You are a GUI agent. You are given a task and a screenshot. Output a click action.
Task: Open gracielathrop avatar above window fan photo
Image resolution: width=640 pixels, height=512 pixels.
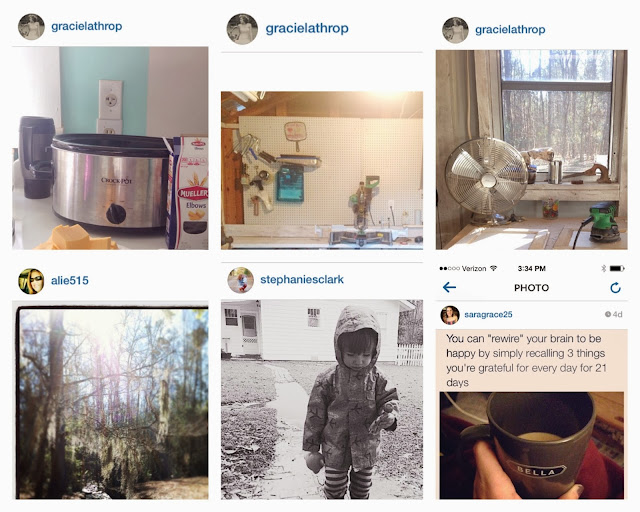tap(455, 30)
